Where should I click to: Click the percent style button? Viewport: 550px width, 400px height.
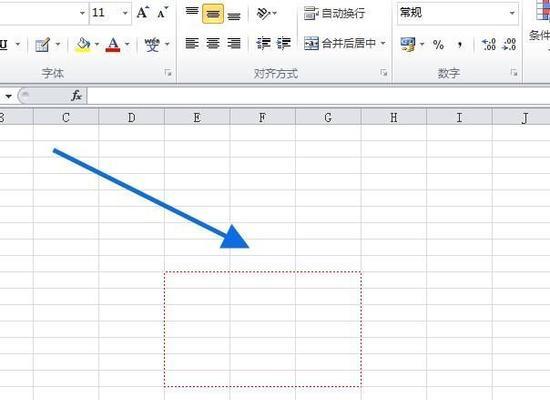point(438,45)
